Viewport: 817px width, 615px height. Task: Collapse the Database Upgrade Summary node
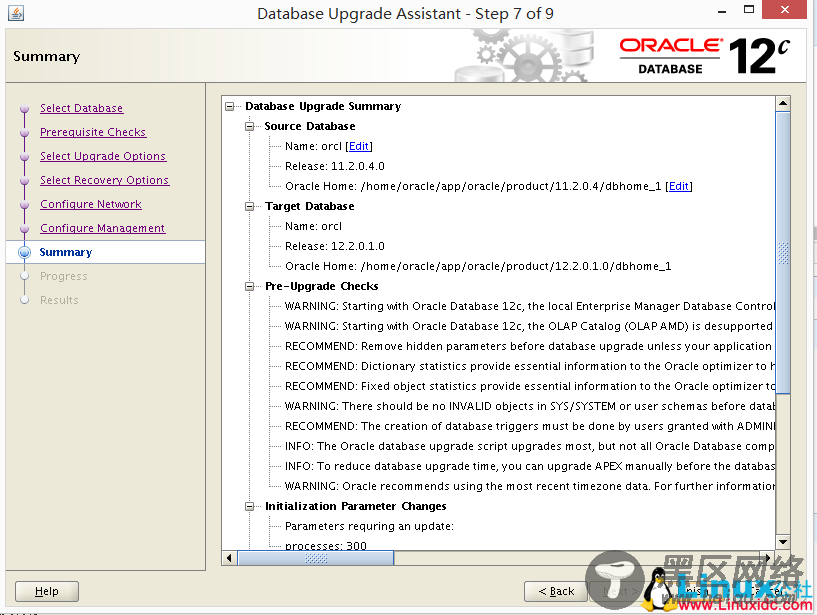click(x=230, y=106)
